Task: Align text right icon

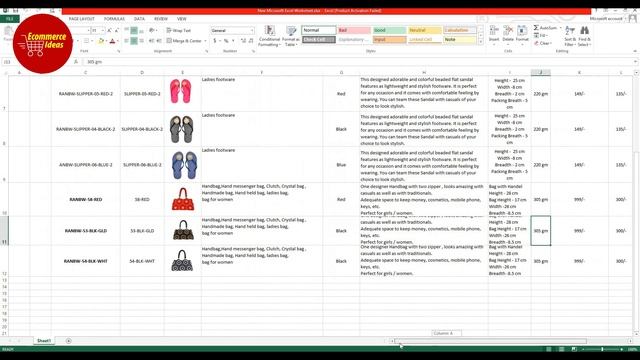Action: click(x=141, y=41)
